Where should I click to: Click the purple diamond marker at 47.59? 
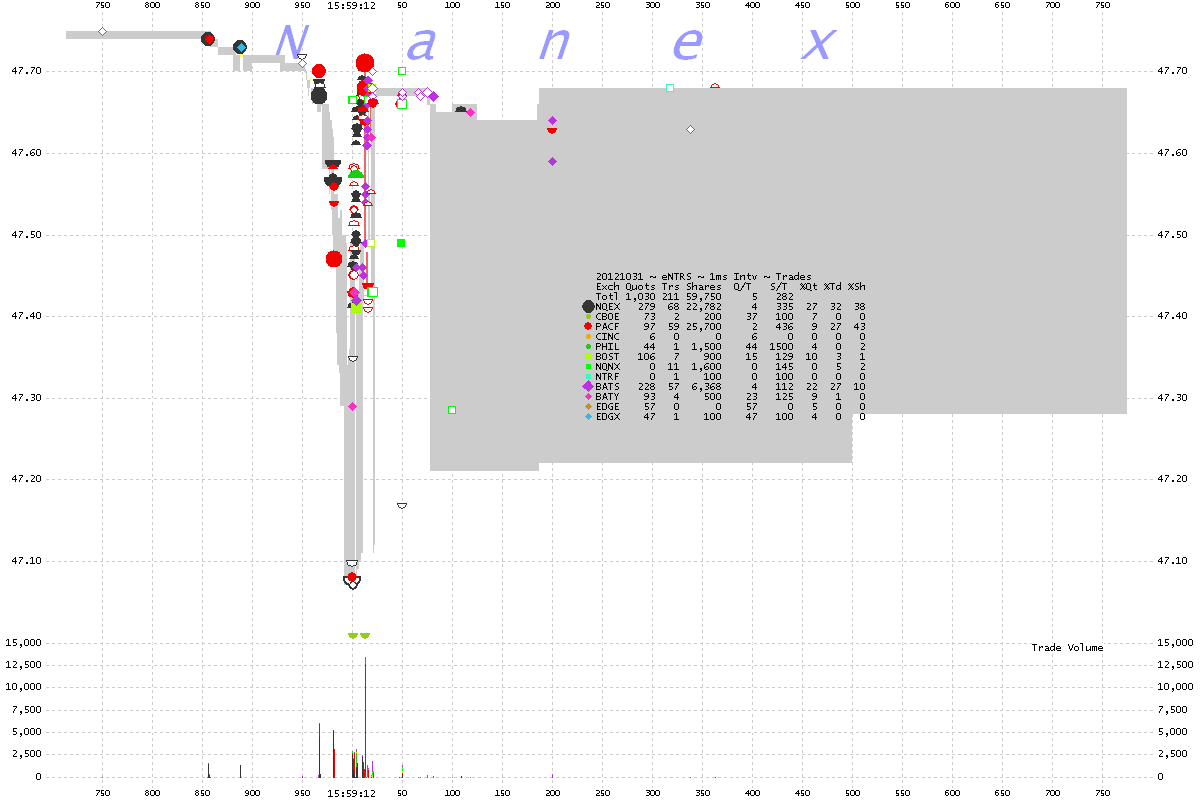point(552,161)
